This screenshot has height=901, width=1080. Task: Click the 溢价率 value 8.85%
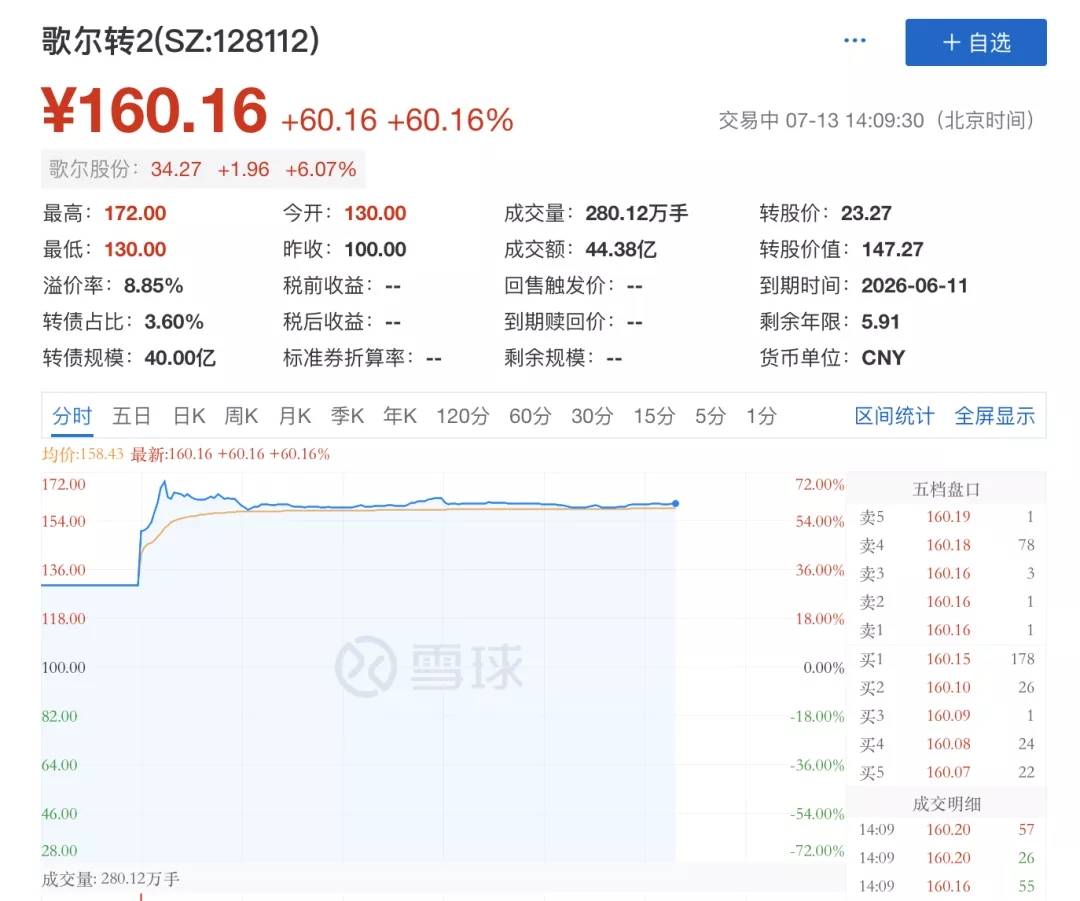click(x=154, y=286)
